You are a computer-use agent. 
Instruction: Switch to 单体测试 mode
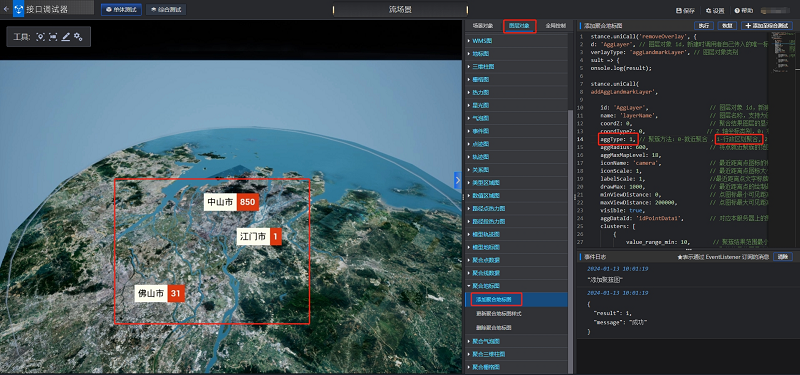tap(121, 10)
